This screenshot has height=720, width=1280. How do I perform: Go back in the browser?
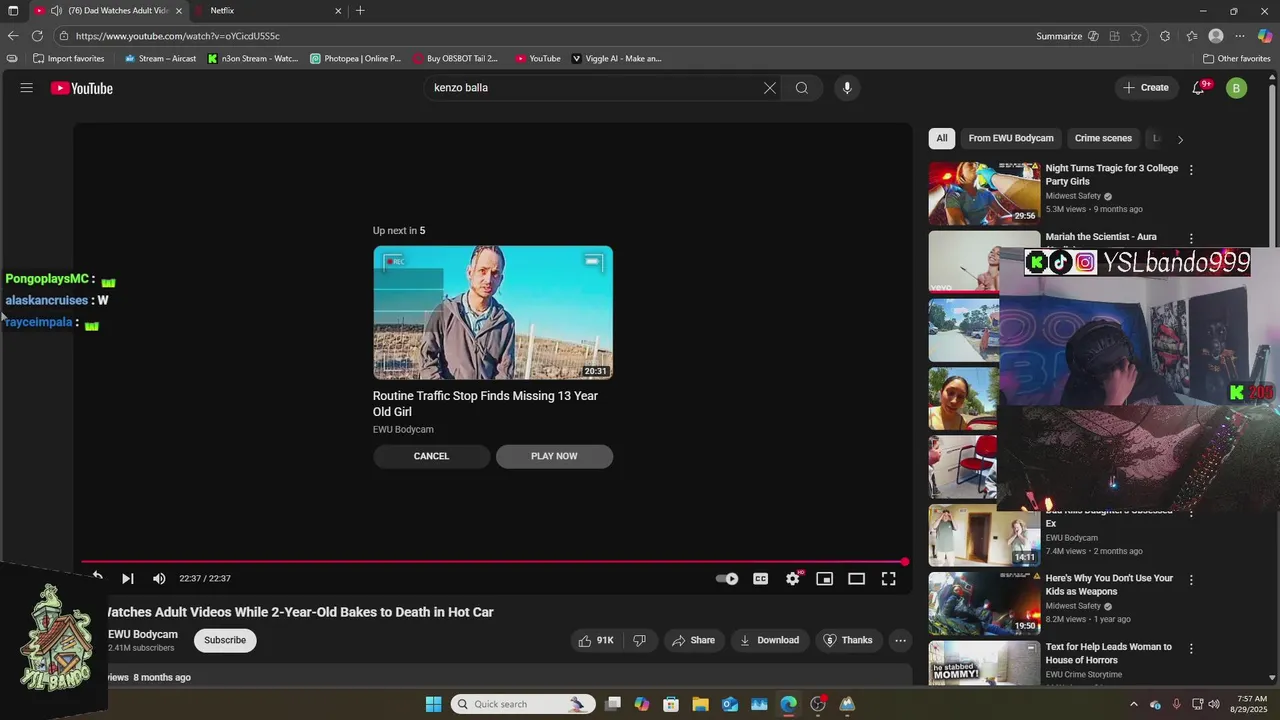(x=13, y=36)
